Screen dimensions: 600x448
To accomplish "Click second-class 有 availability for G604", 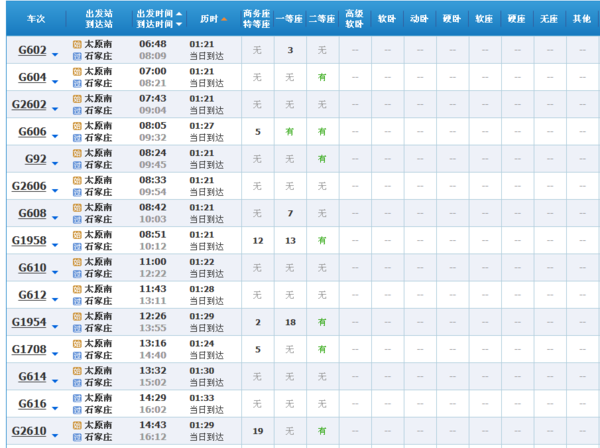I will point(322,77).
